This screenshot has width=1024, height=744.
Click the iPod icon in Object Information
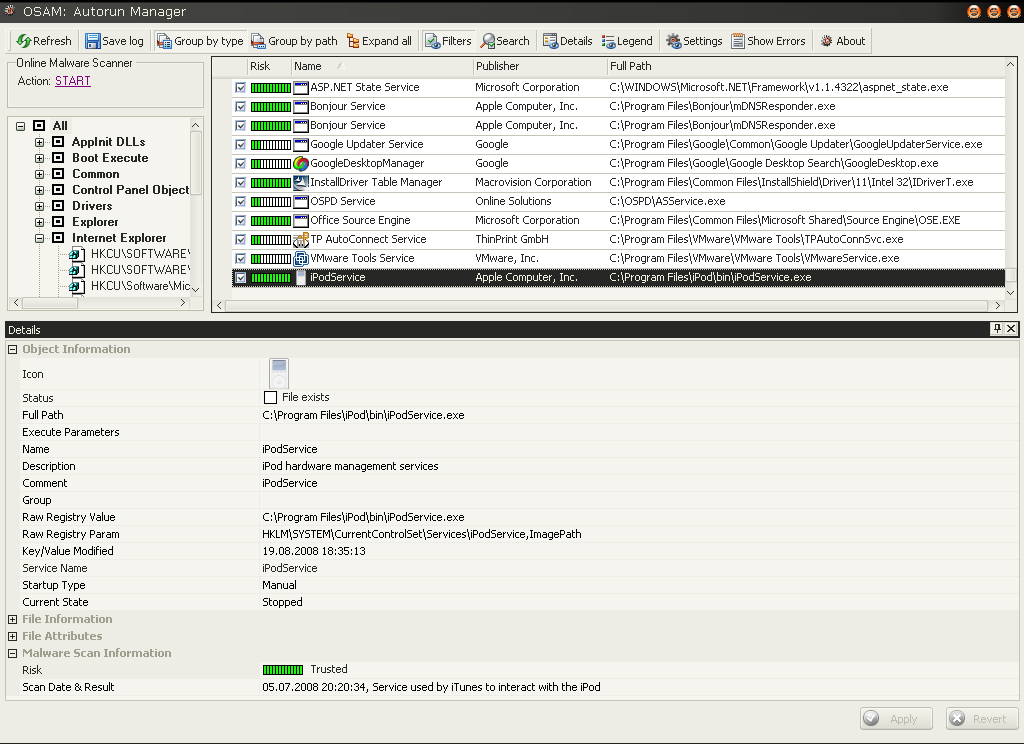click(279, 374)
